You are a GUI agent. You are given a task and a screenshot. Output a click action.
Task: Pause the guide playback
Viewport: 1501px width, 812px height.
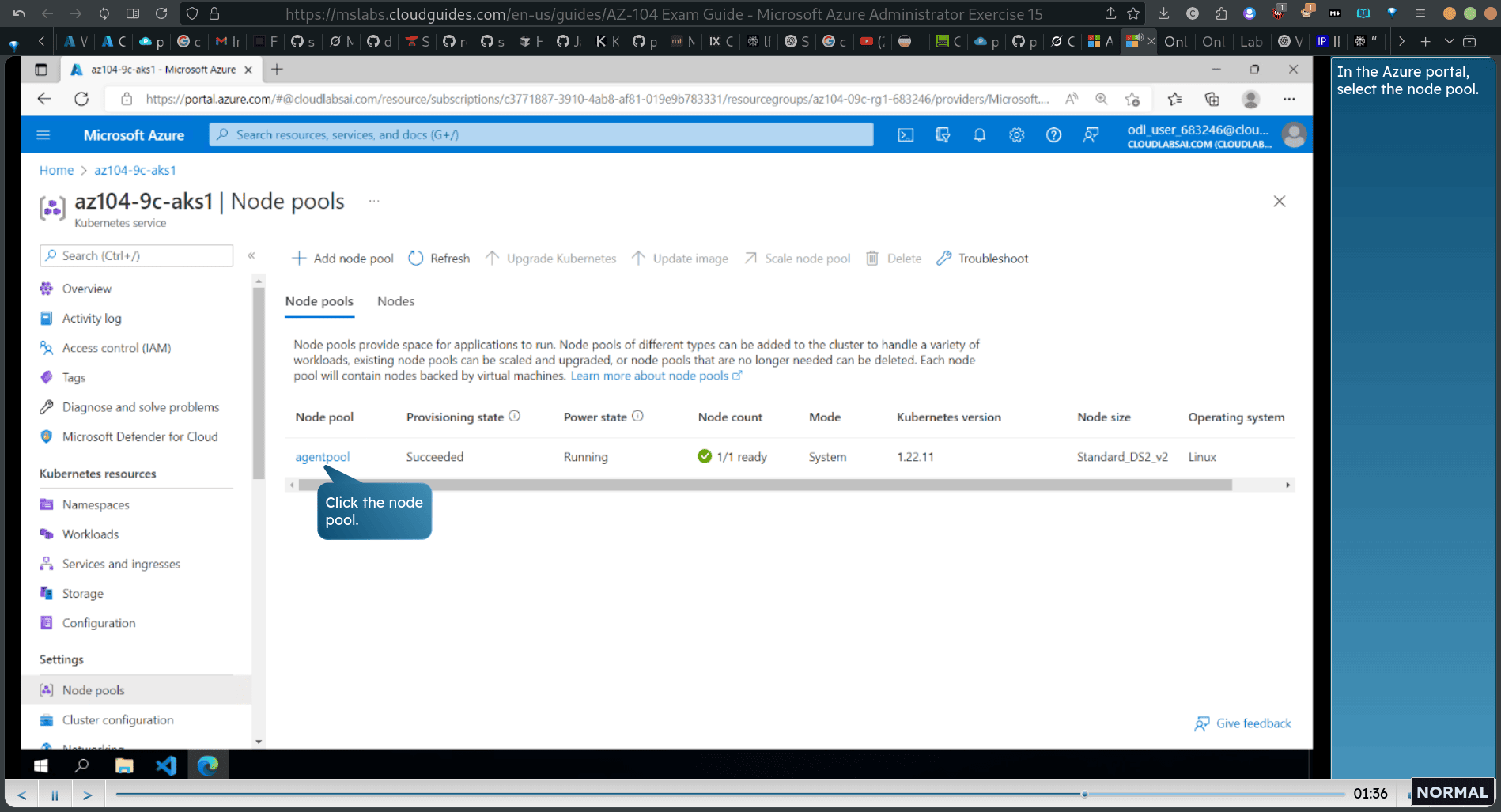(55, 795)
